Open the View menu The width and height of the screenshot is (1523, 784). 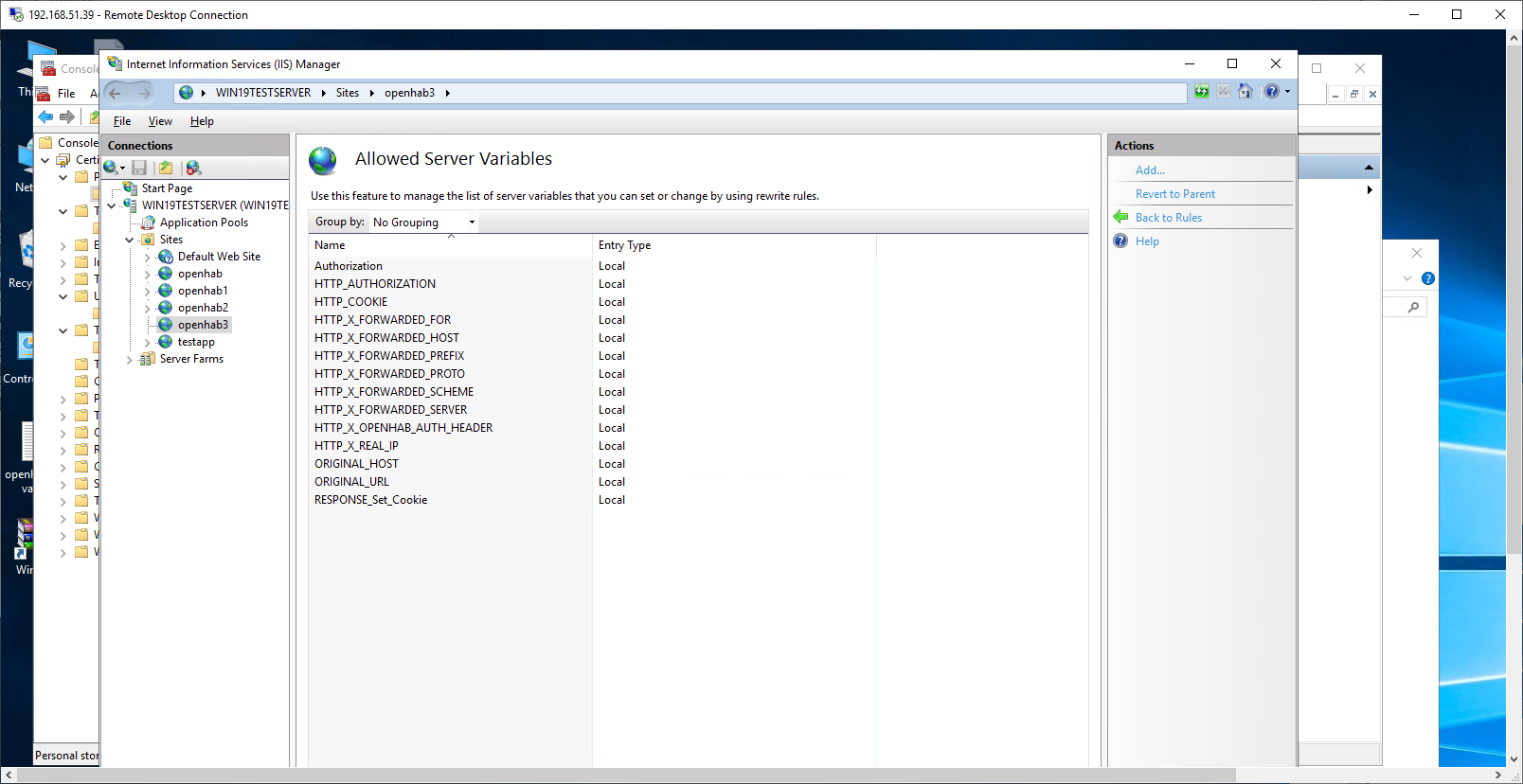coord(160,121)
